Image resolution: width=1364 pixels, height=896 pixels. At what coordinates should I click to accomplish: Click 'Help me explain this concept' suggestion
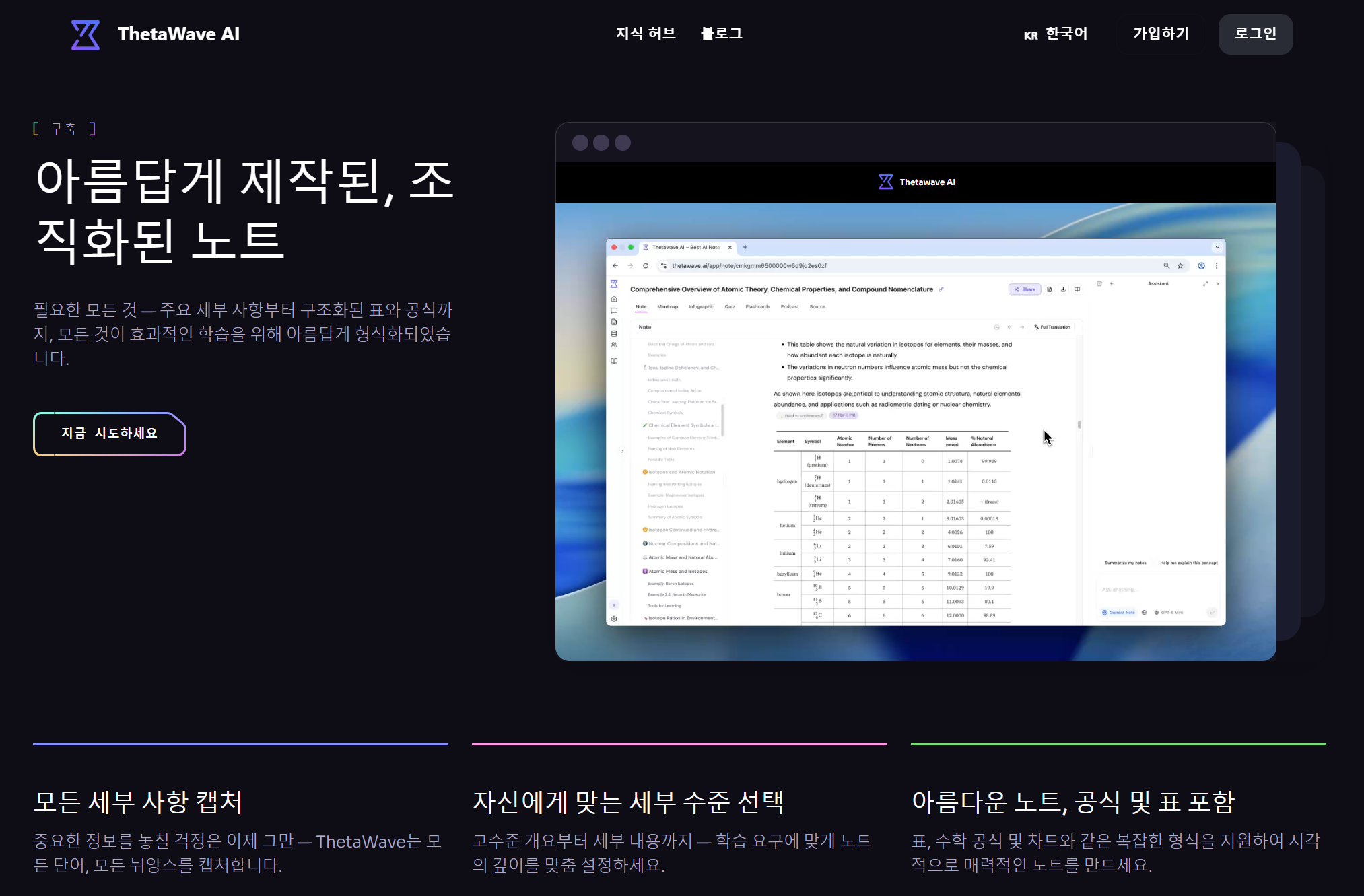(1189, 563)
